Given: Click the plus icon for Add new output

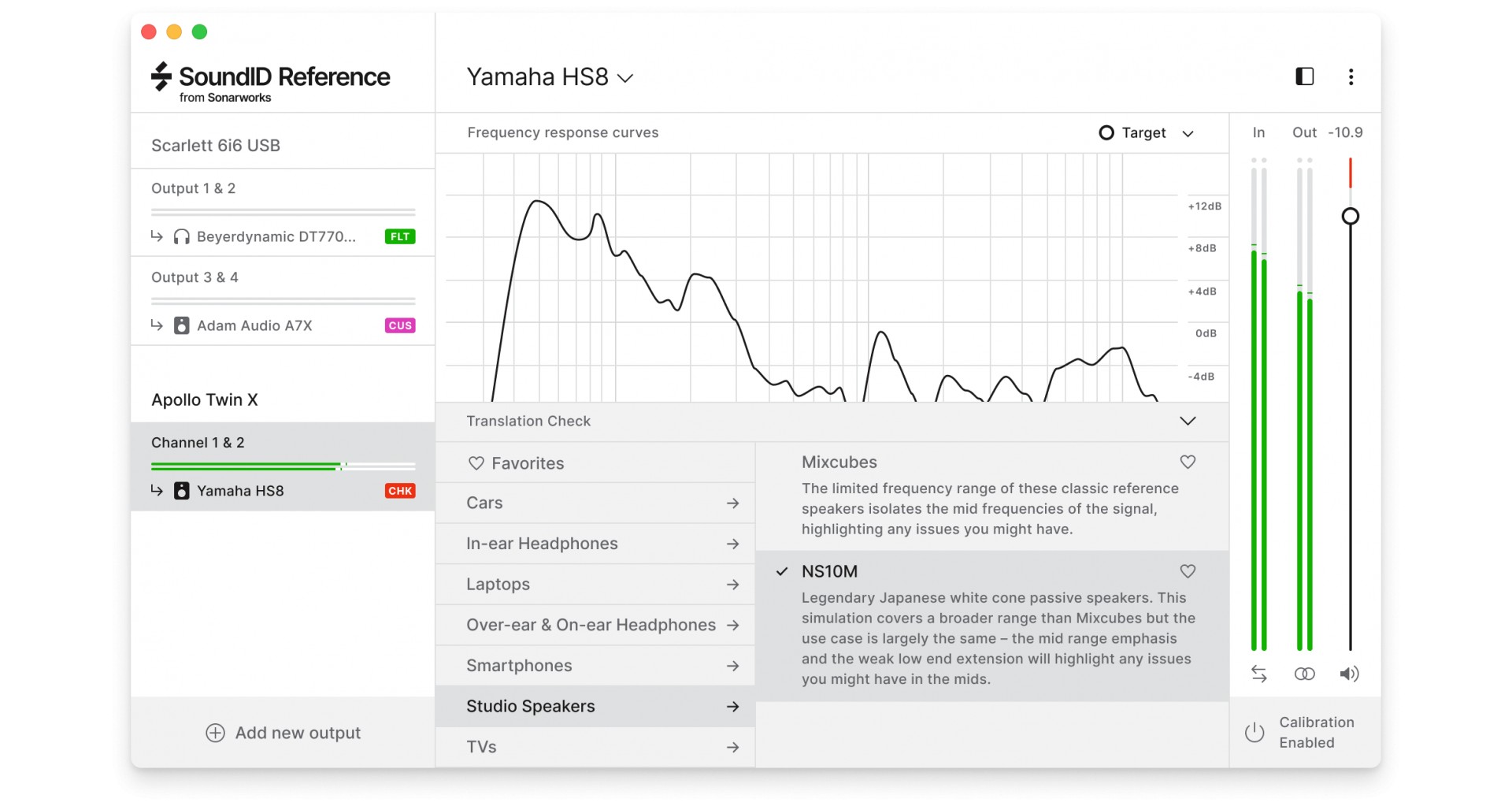Looking at the screenshot, I should coord(215,733).
